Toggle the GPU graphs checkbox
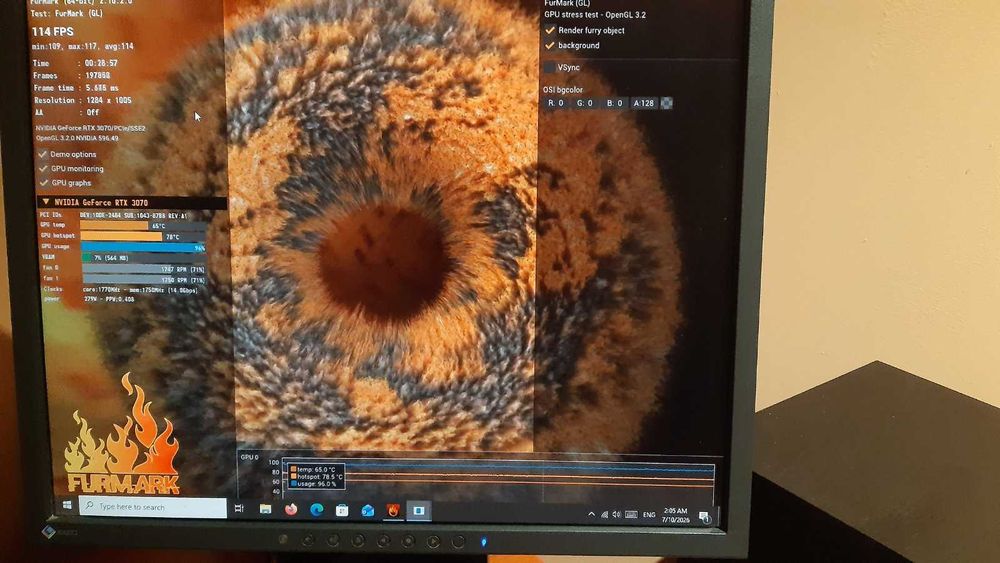Image resolution: width=1000 pixels, height=563 pixels. tap(44, 182)
